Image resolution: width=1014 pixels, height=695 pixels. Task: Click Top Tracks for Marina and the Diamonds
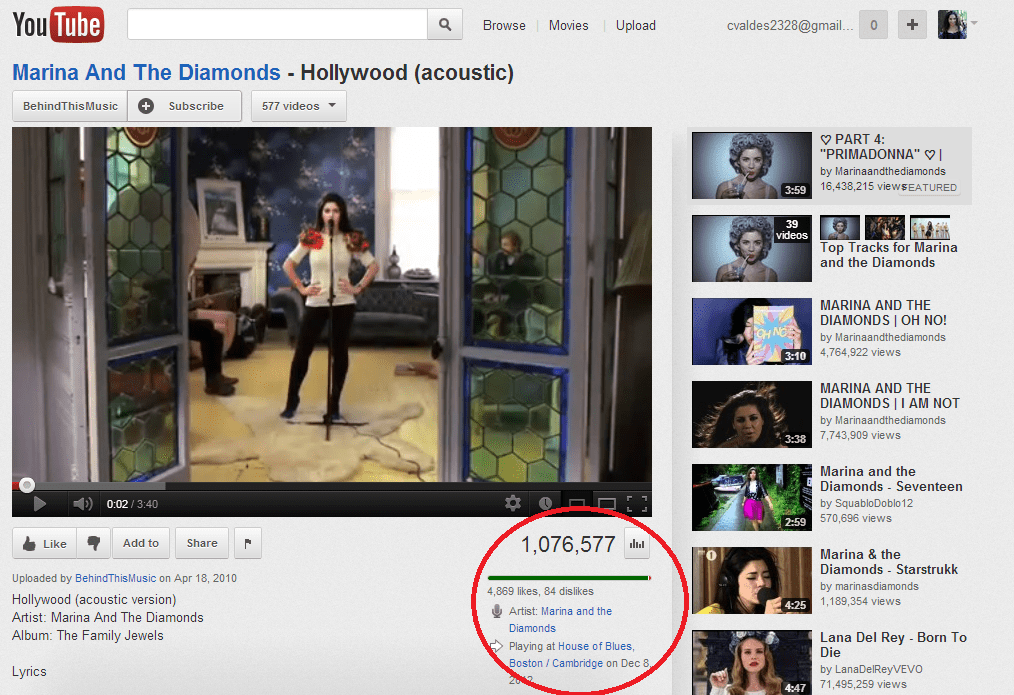(x=889, y=255)
